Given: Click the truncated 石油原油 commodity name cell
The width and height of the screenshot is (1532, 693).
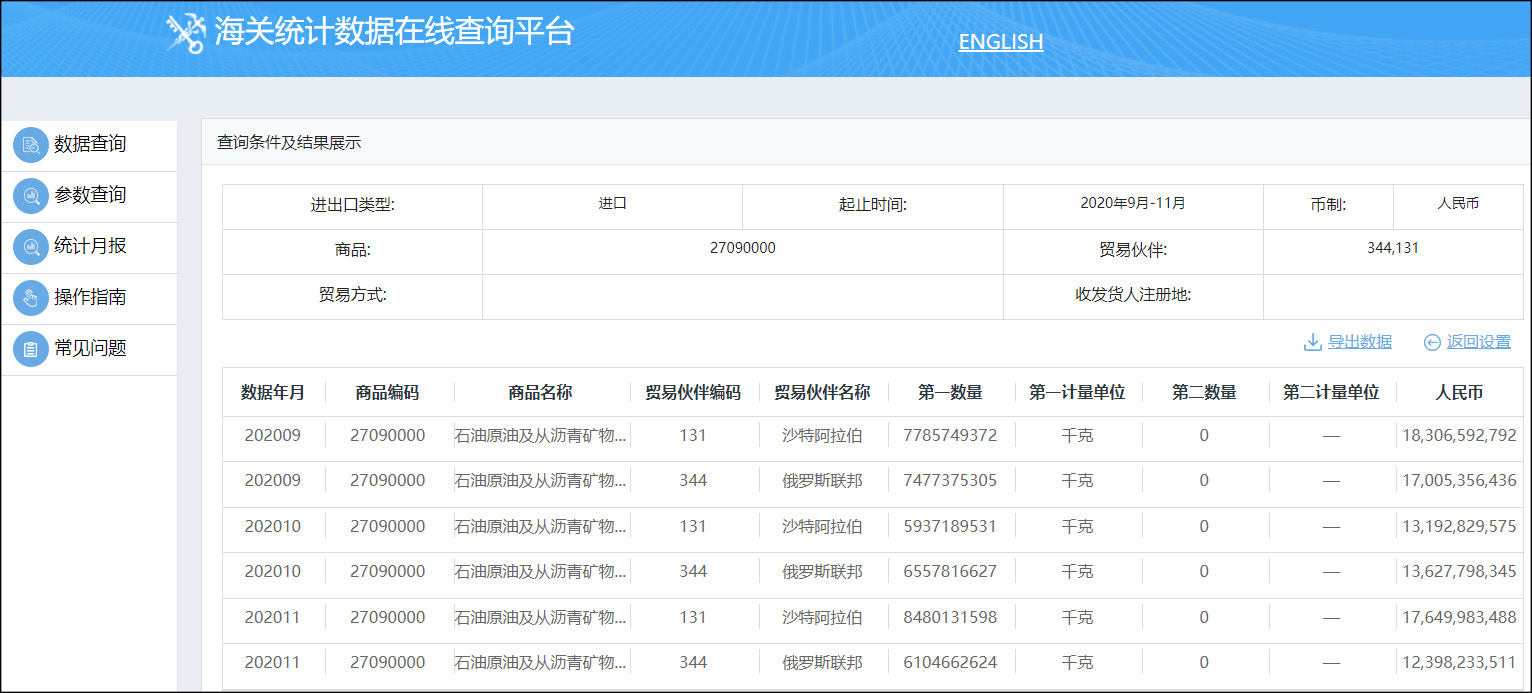Looking at the screenshot, I should (x=540, y=434).
